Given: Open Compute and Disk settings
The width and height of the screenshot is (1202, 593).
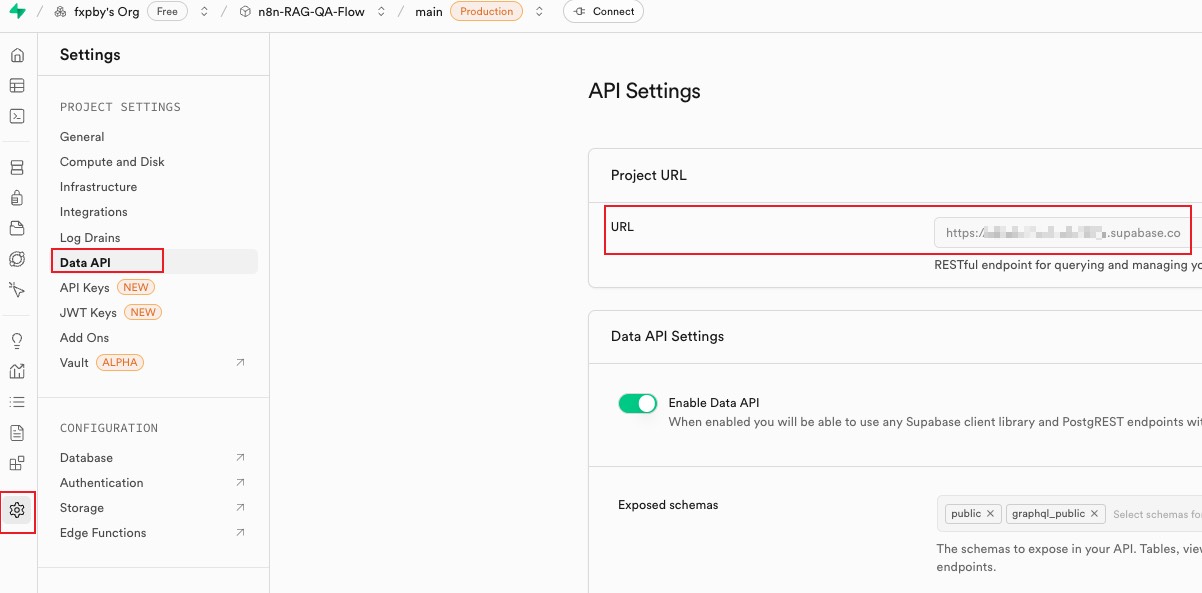Looking at the screenshot, I should (112, 162).
